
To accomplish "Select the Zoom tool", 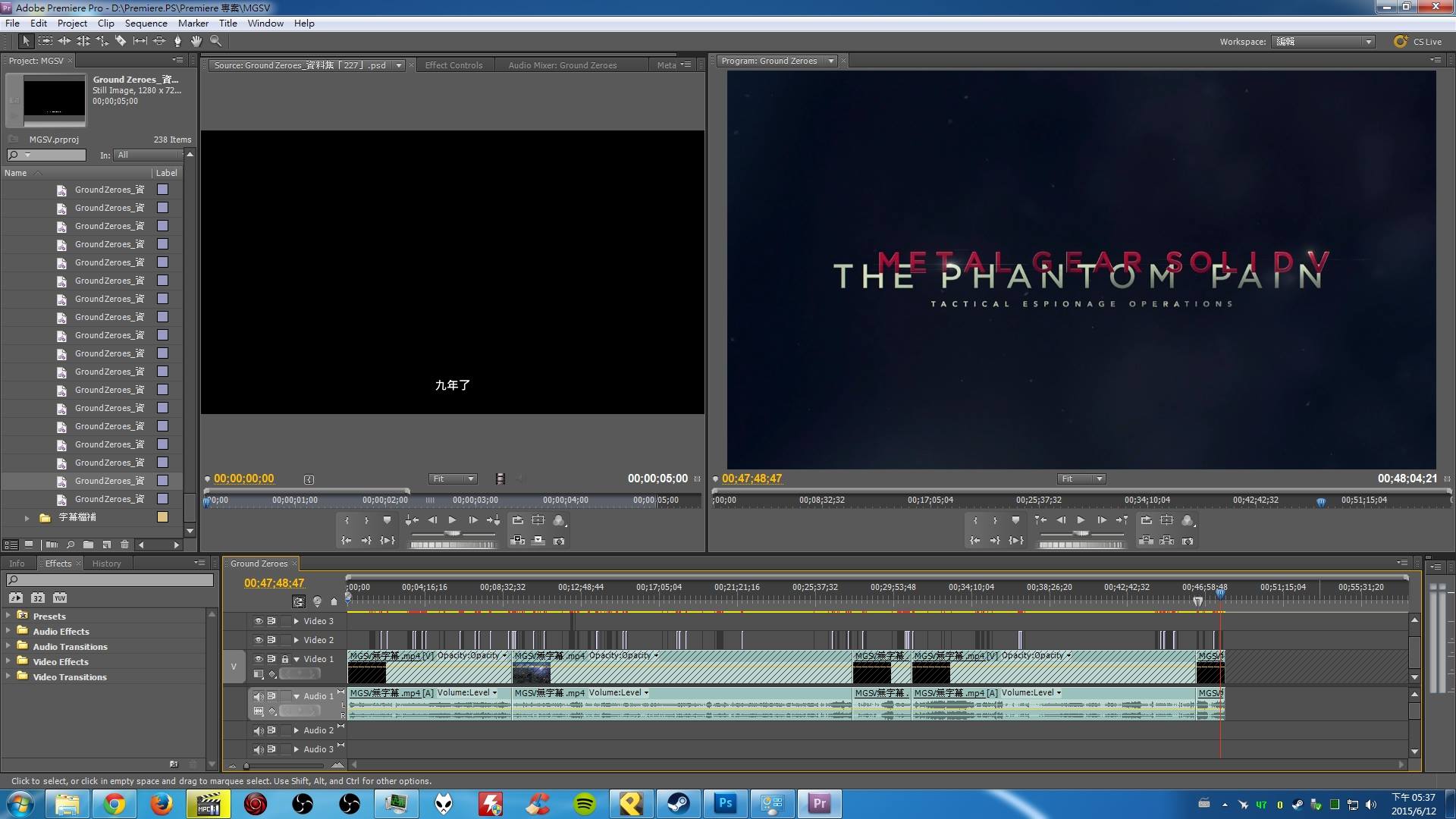I will (x=216, y=41).
